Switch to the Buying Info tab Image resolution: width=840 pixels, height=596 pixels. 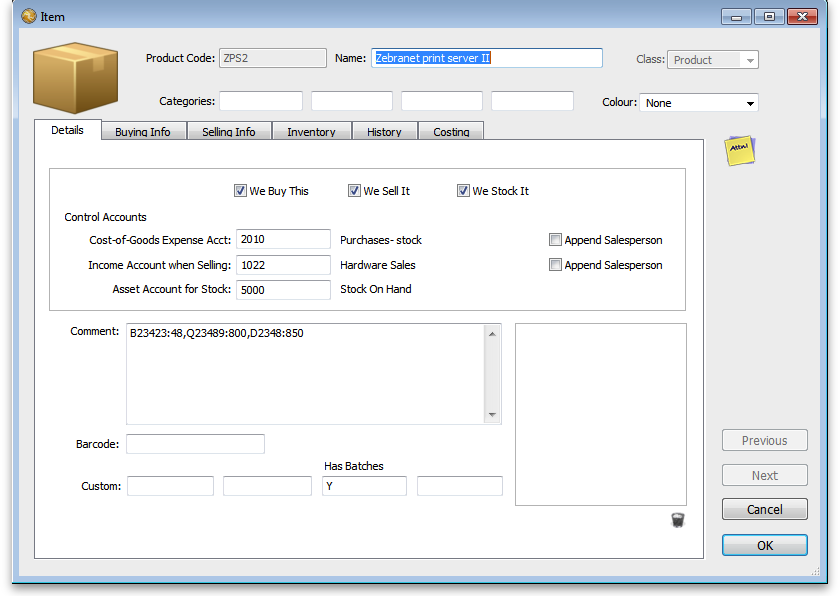click(143, 132)
